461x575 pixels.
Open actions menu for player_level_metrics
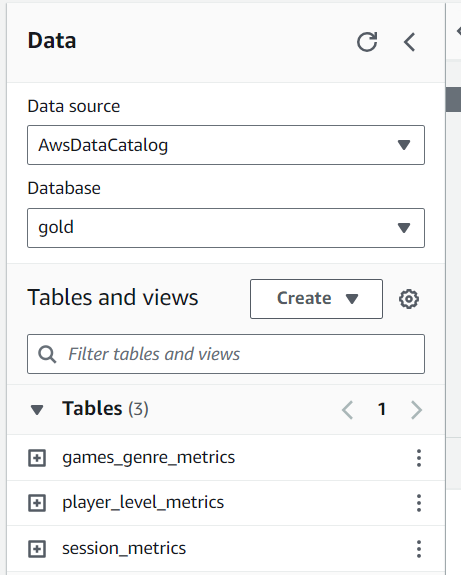pos(419,503)
